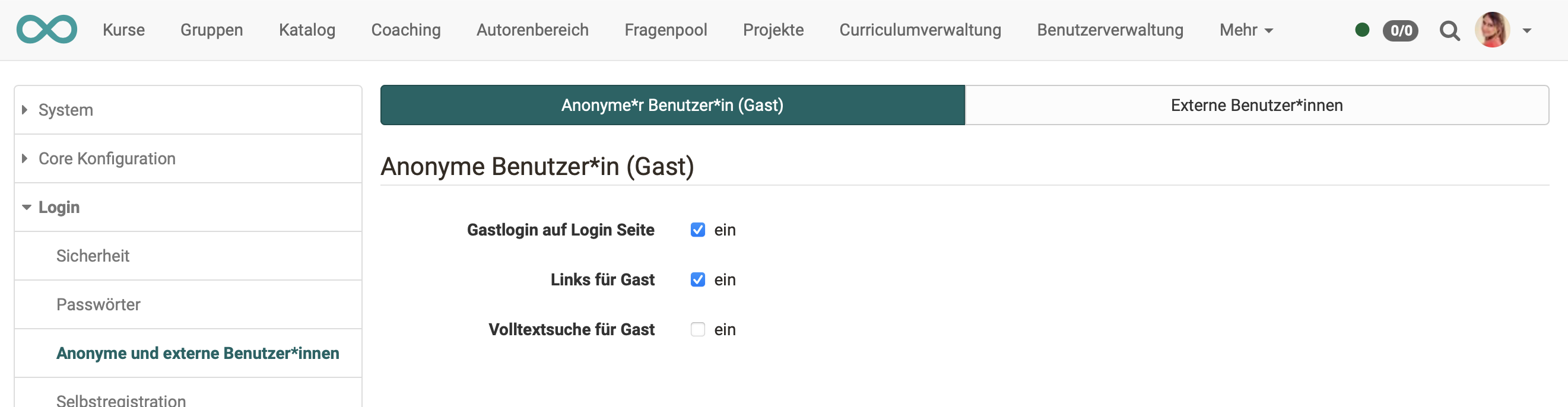Select the Anonyme*r Benutzer*in (Gast) tab
Screen dimensions: 1568x407
click(672, 104)
